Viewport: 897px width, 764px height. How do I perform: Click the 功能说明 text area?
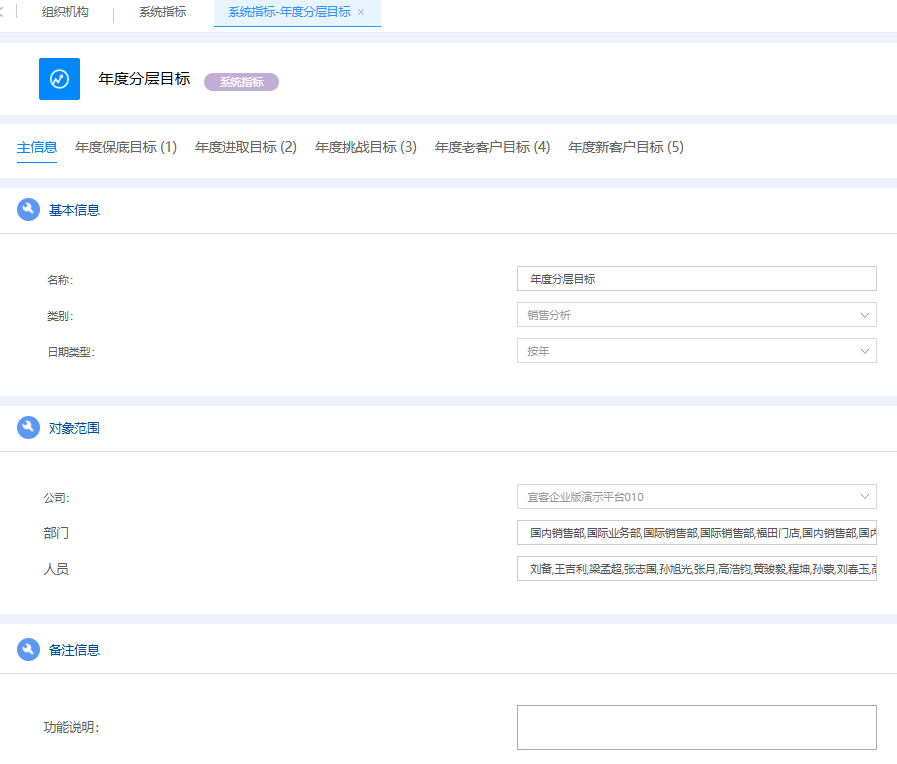[697, 727]
